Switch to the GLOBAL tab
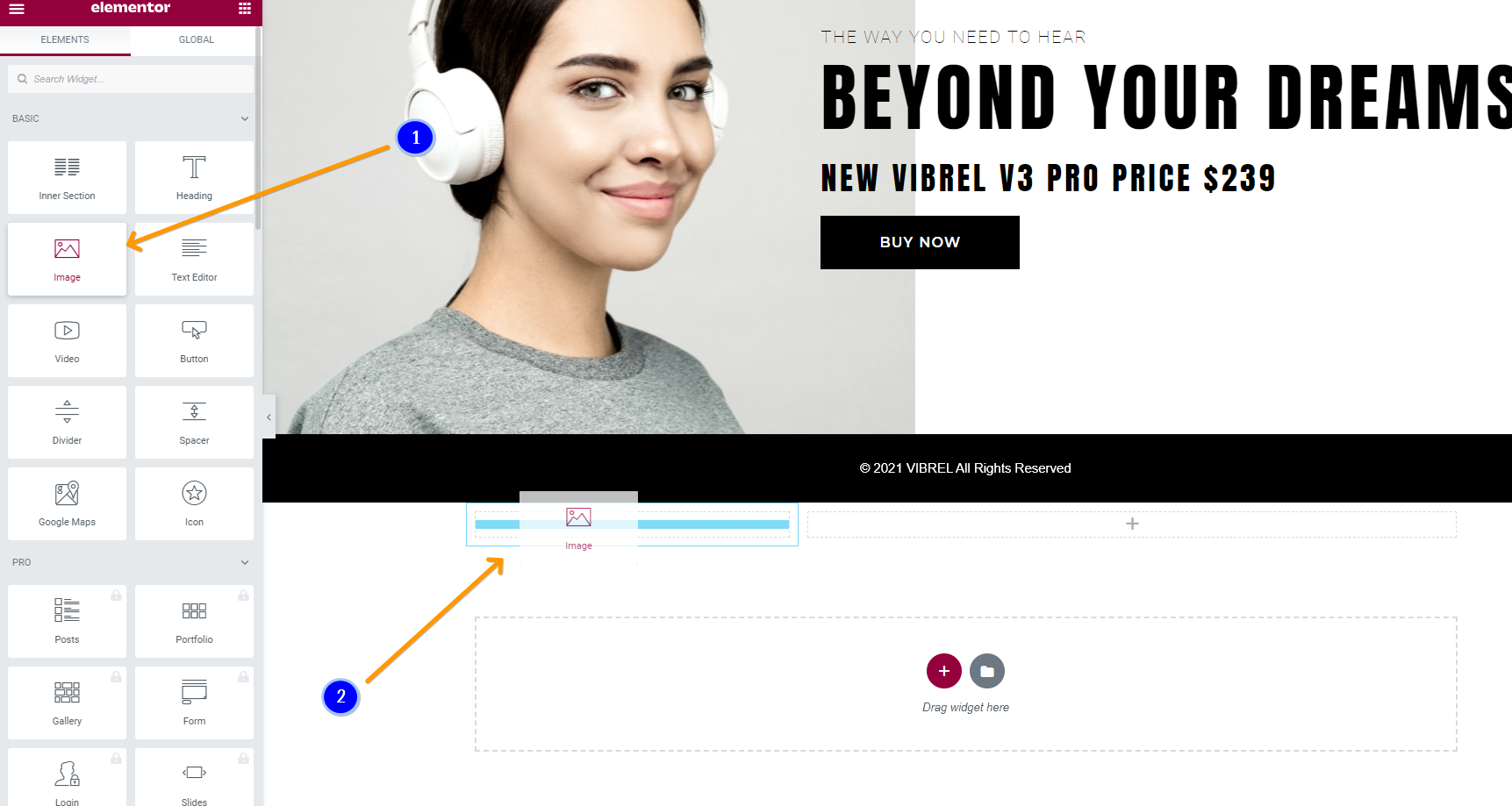 coord(197,39)
